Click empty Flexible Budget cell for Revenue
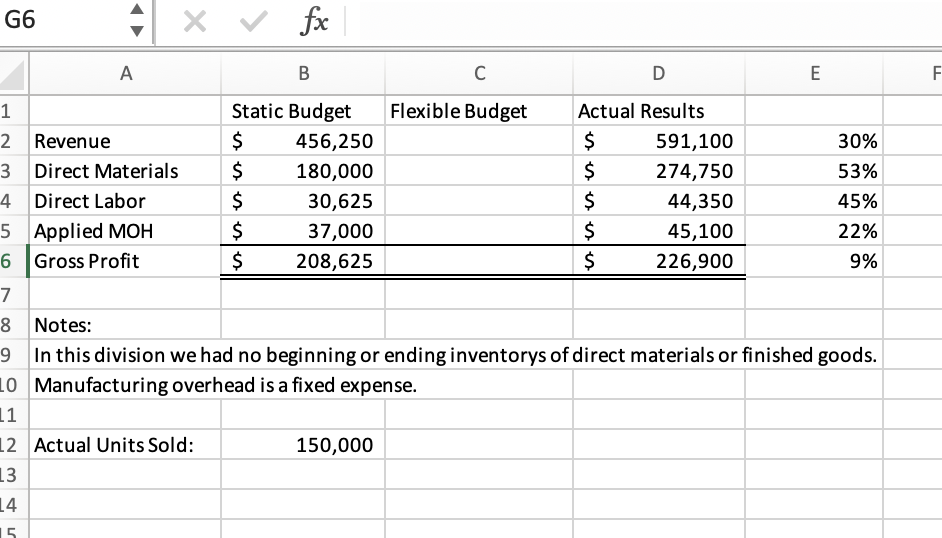This screenshot has width=942, height=538. coord(479,141)
